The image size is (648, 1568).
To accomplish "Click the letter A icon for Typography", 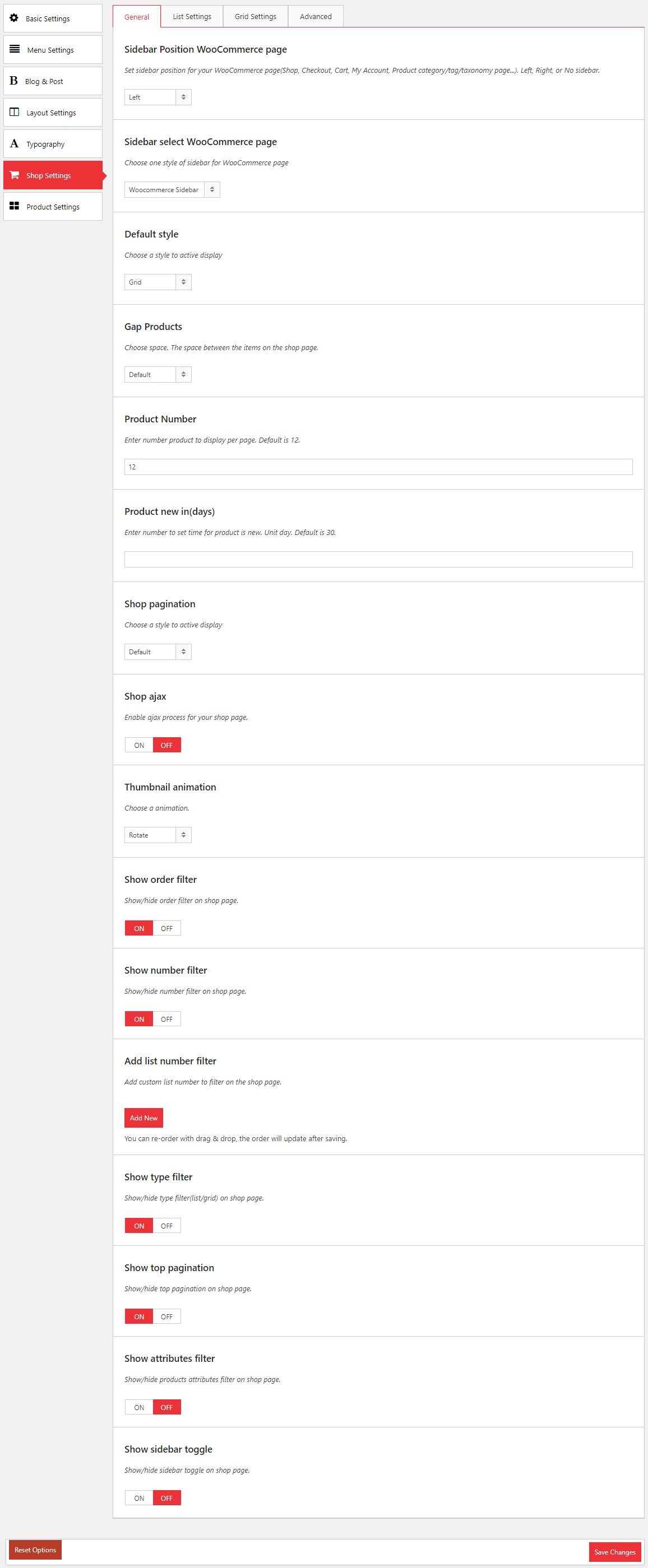I will tap(14, 145).
